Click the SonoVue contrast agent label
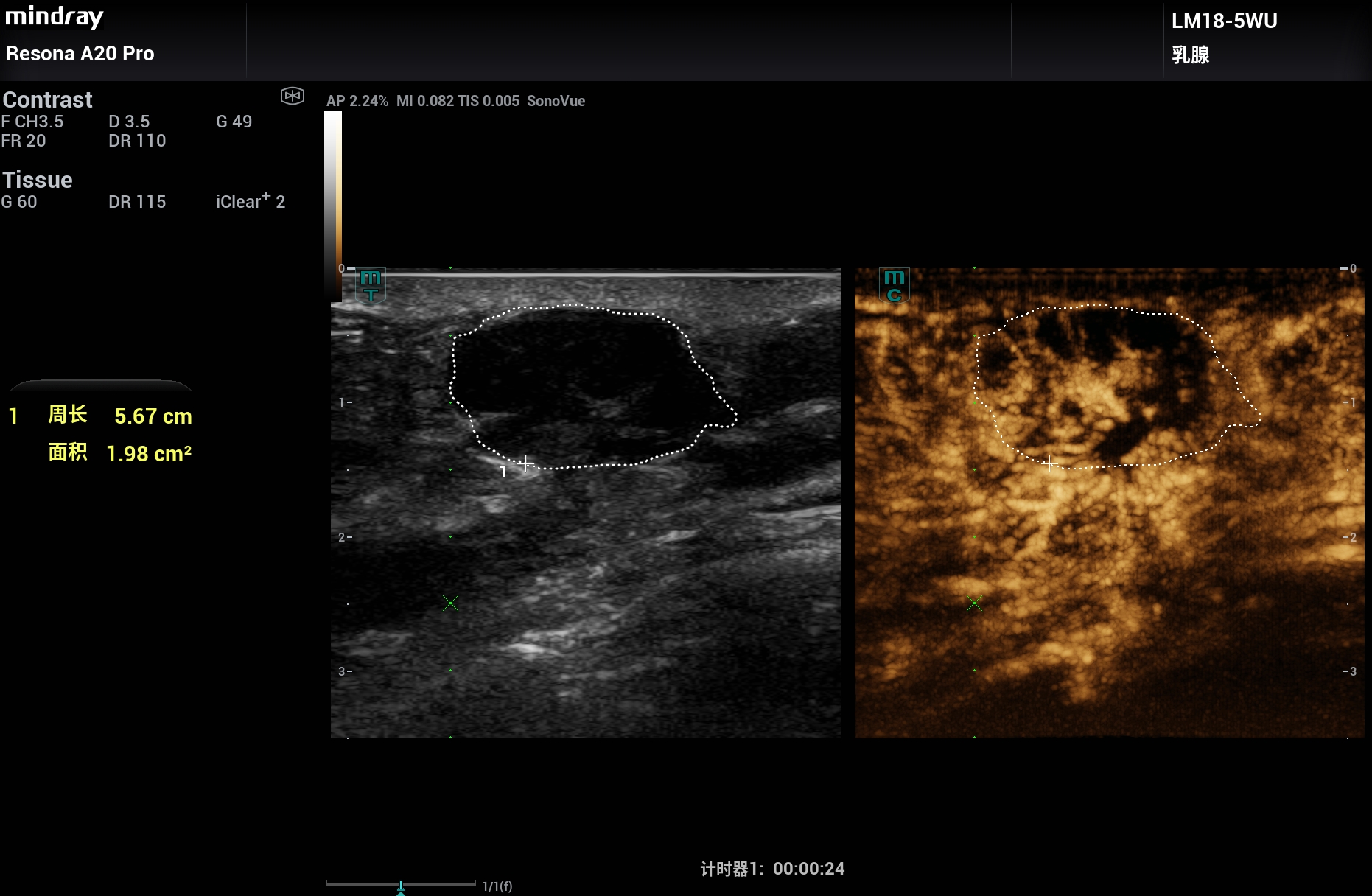Screen dimensions: 1372x896 coord(556,102)
